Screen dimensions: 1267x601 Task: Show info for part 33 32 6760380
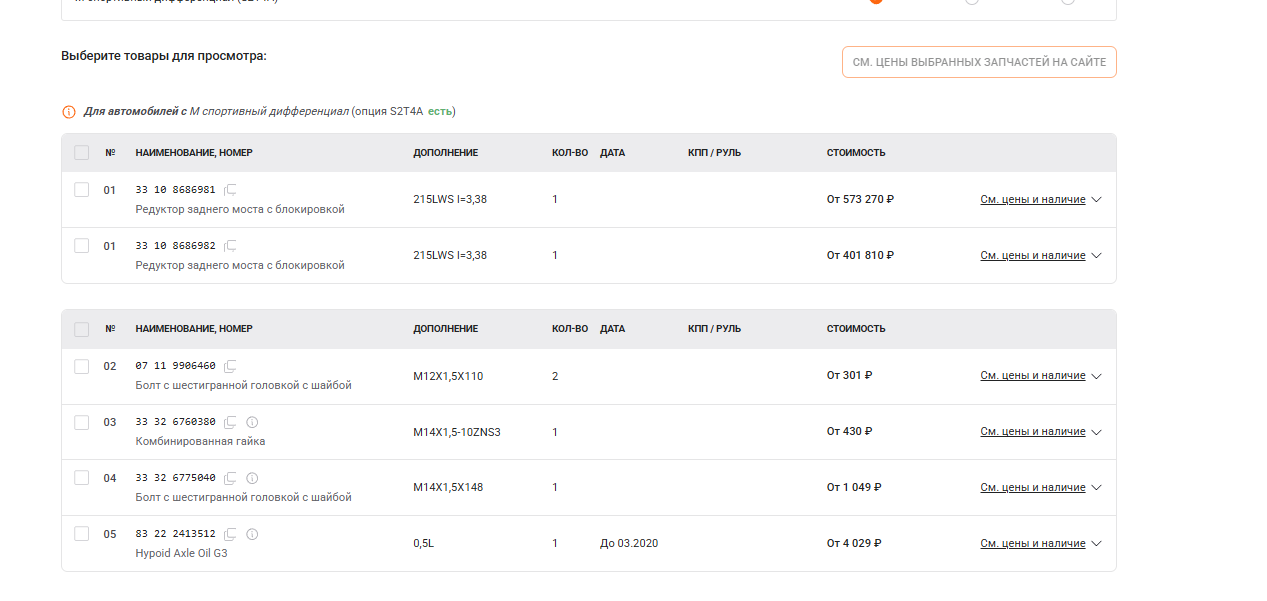[x=252, y=422]
